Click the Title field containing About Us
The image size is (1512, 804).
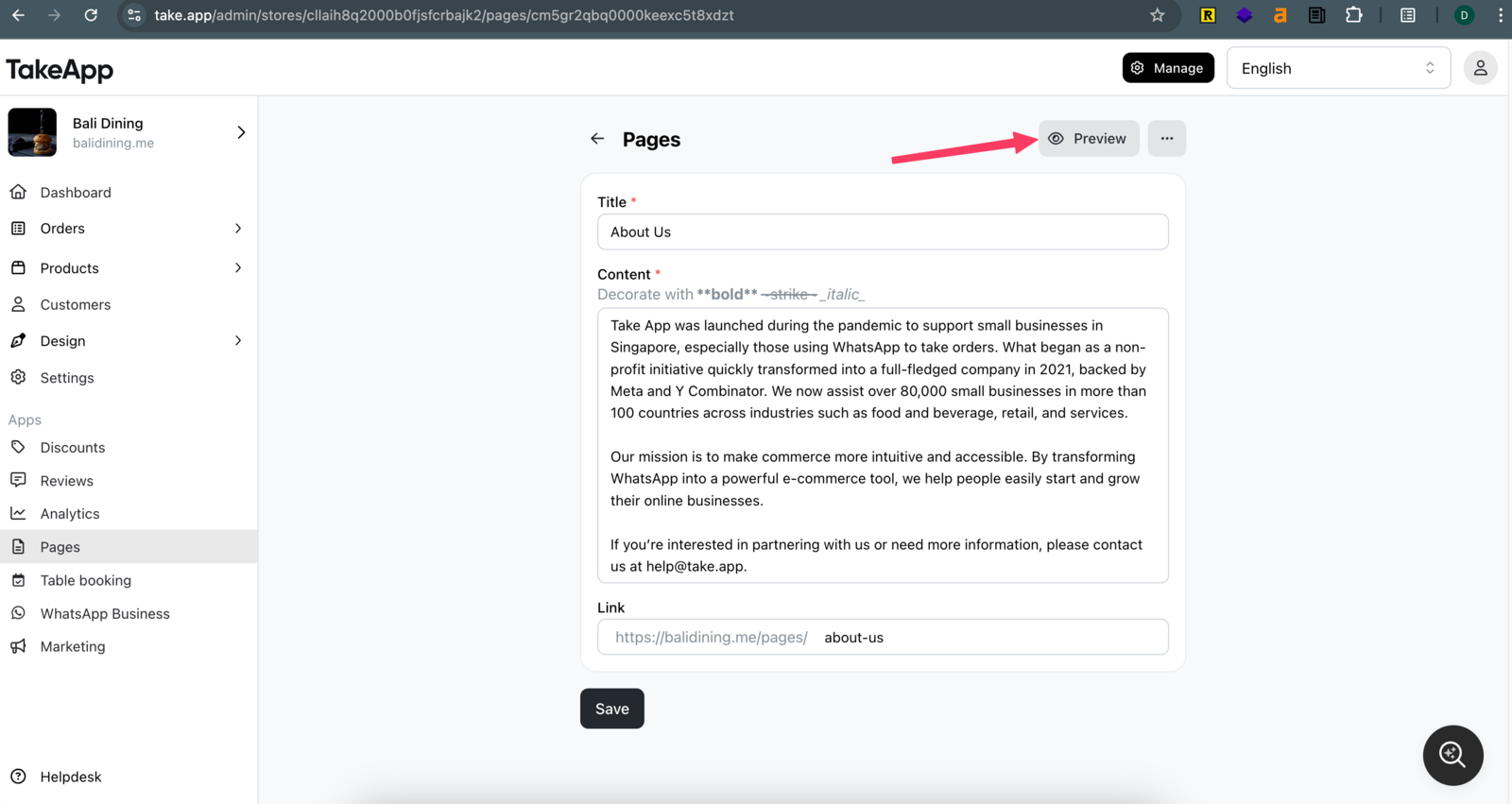click(883, 231)
